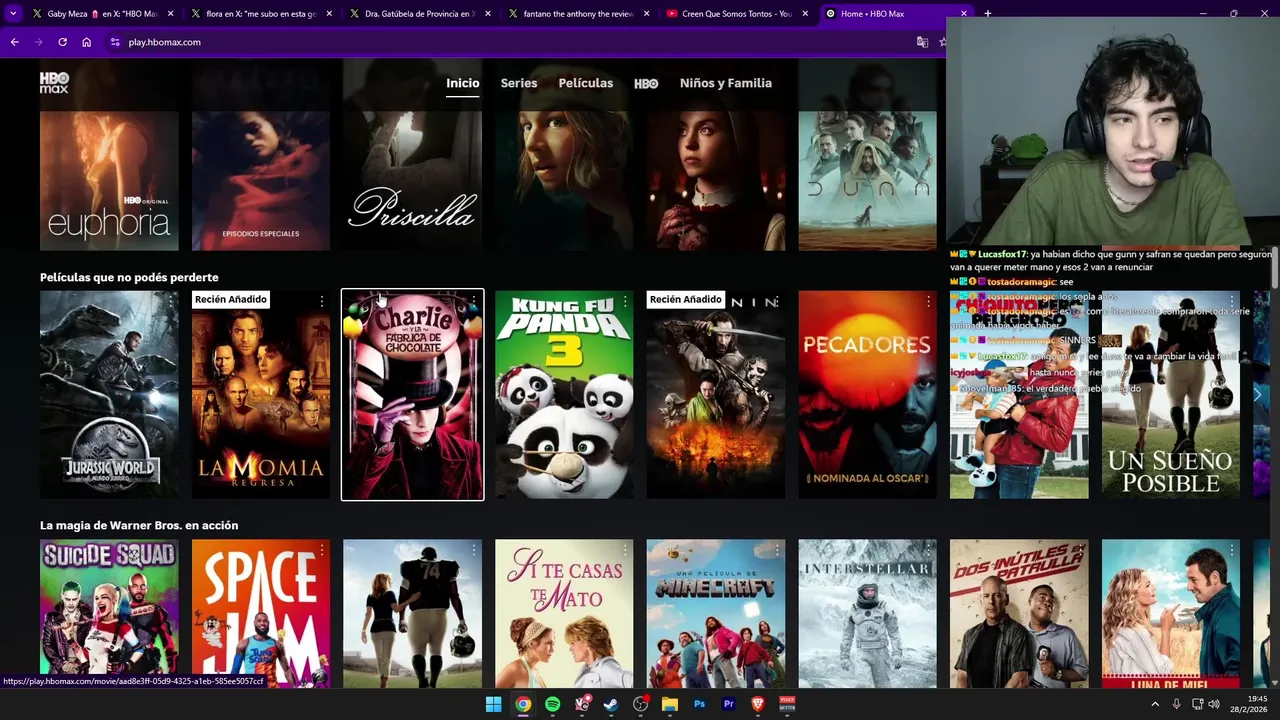Open La Momia Regresa poster
Image resolution: width=1280 pixels, height=720 pixels.
tap(261, 395)
